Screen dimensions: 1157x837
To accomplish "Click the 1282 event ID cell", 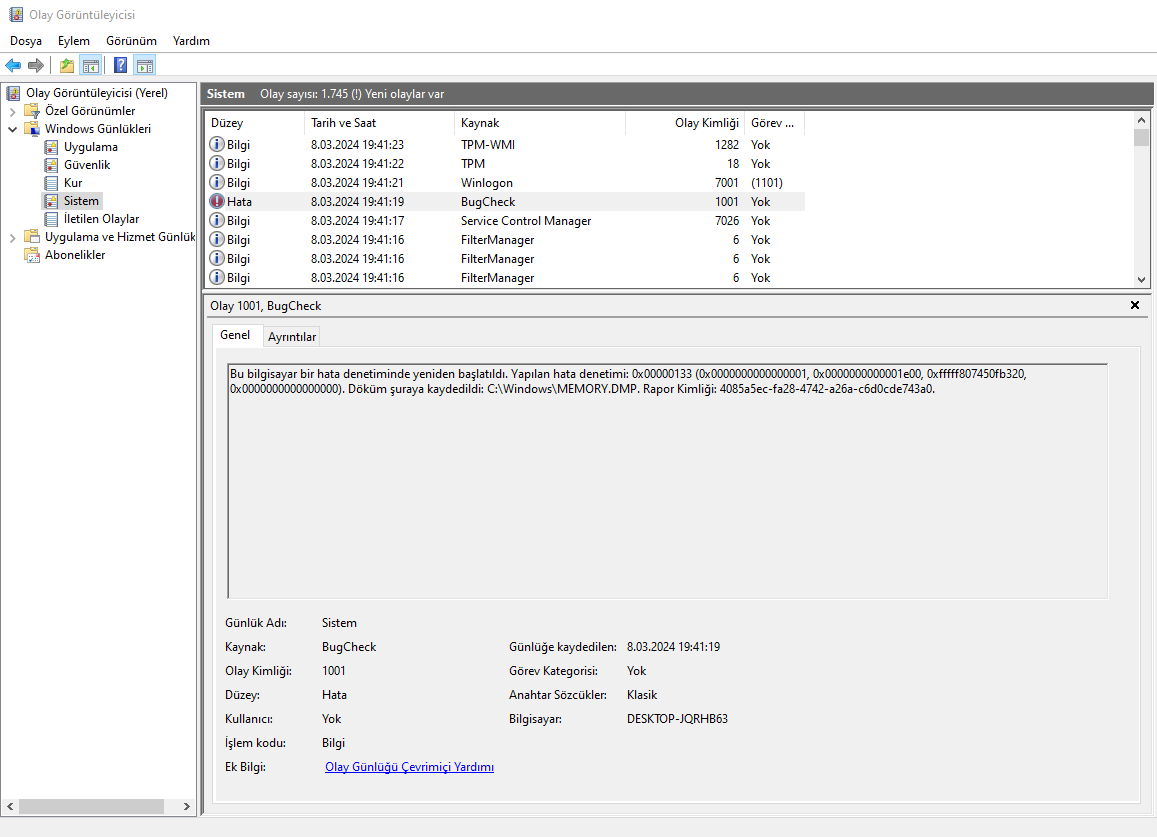I will point(727,145).
